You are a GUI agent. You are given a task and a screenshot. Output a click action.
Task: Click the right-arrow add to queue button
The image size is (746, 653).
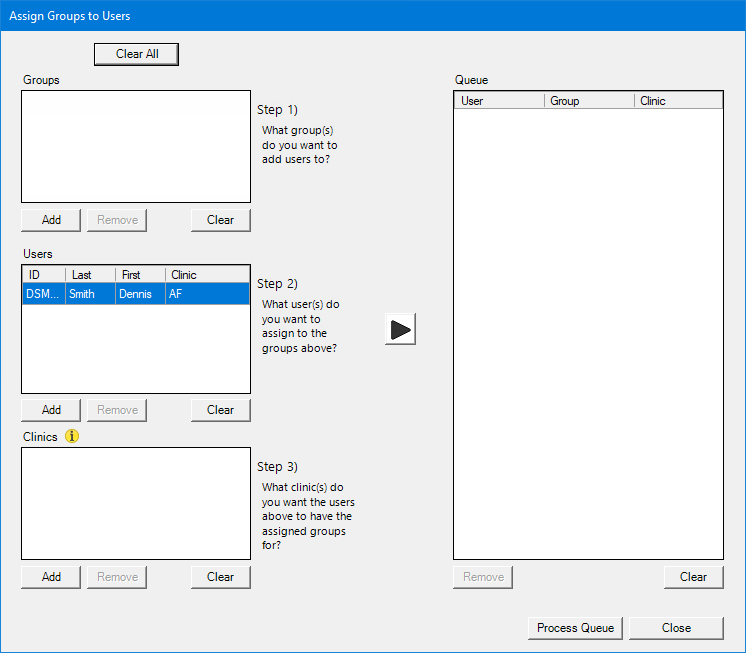[400, 329]
